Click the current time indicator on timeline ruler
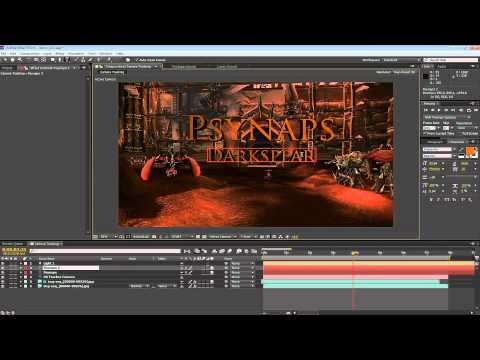Viewport: 480px width, 360px height. tap(354, 253)
